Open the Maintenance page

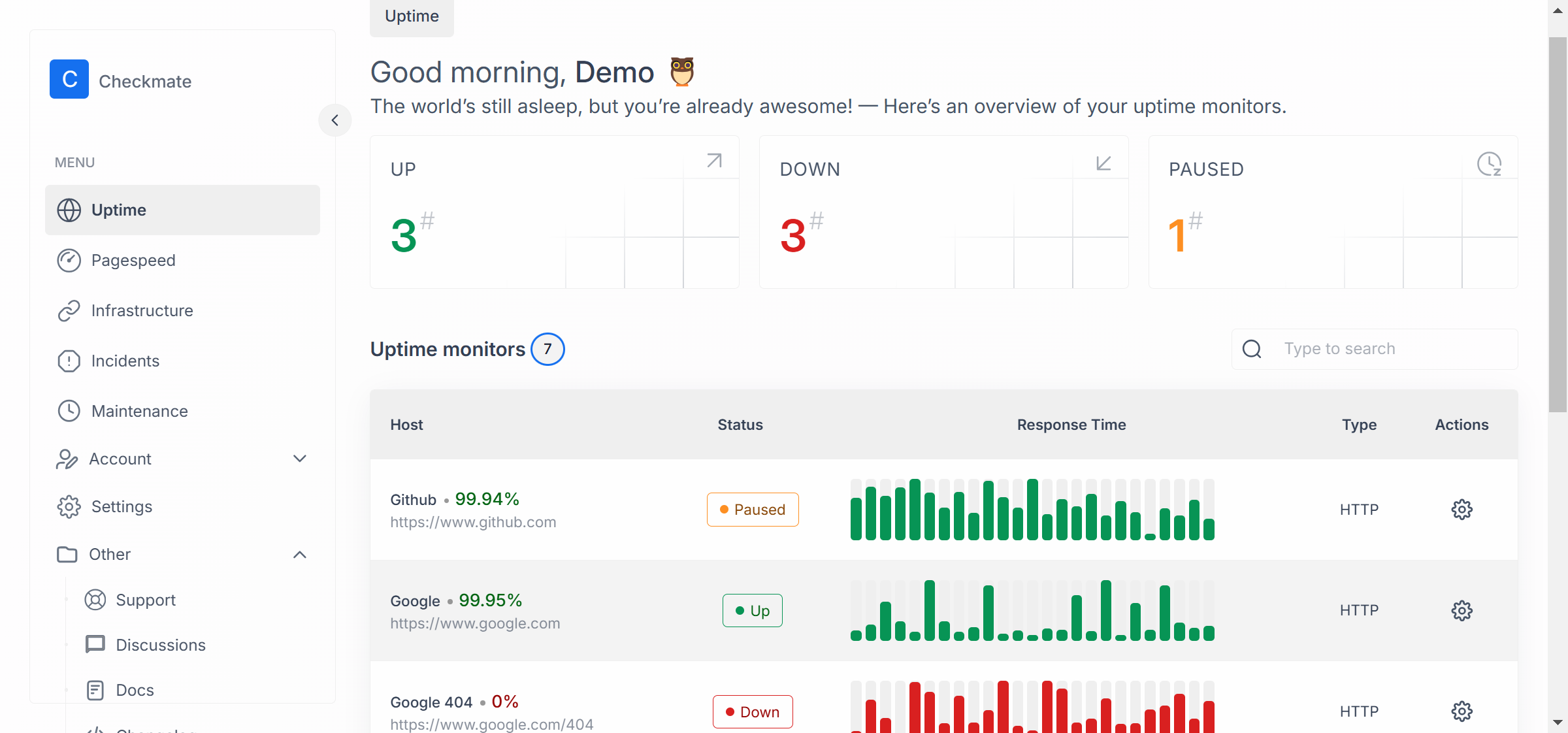click(182, 411)
